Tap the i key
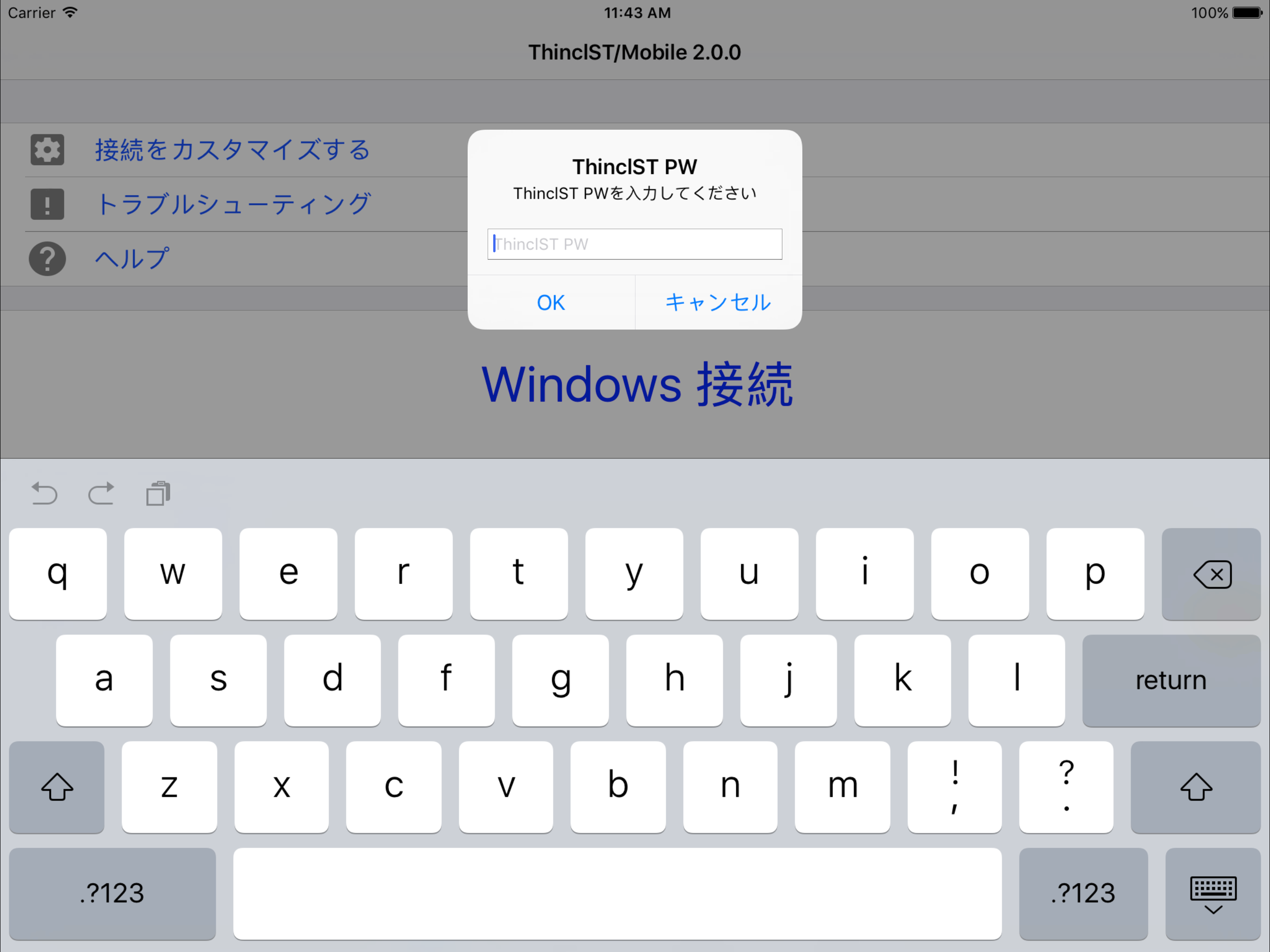The image size is (1270, 952). pos(865,574)
